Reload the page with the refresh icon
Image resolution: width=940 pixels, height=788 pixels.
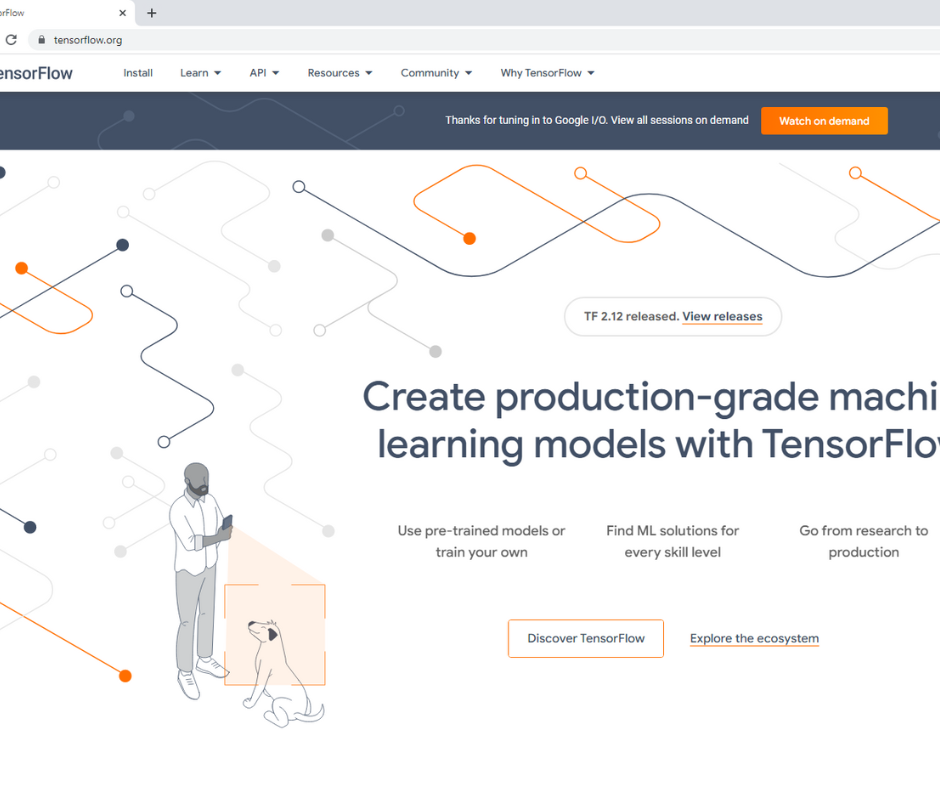click(11, 40)
